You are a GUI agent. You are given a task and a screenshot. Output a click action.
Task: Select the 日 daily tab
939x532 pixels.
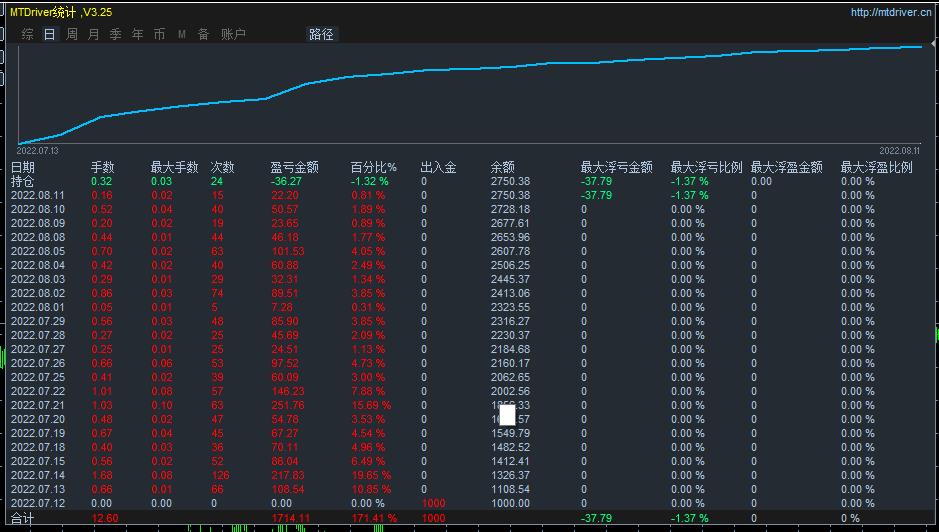(50, 34)
